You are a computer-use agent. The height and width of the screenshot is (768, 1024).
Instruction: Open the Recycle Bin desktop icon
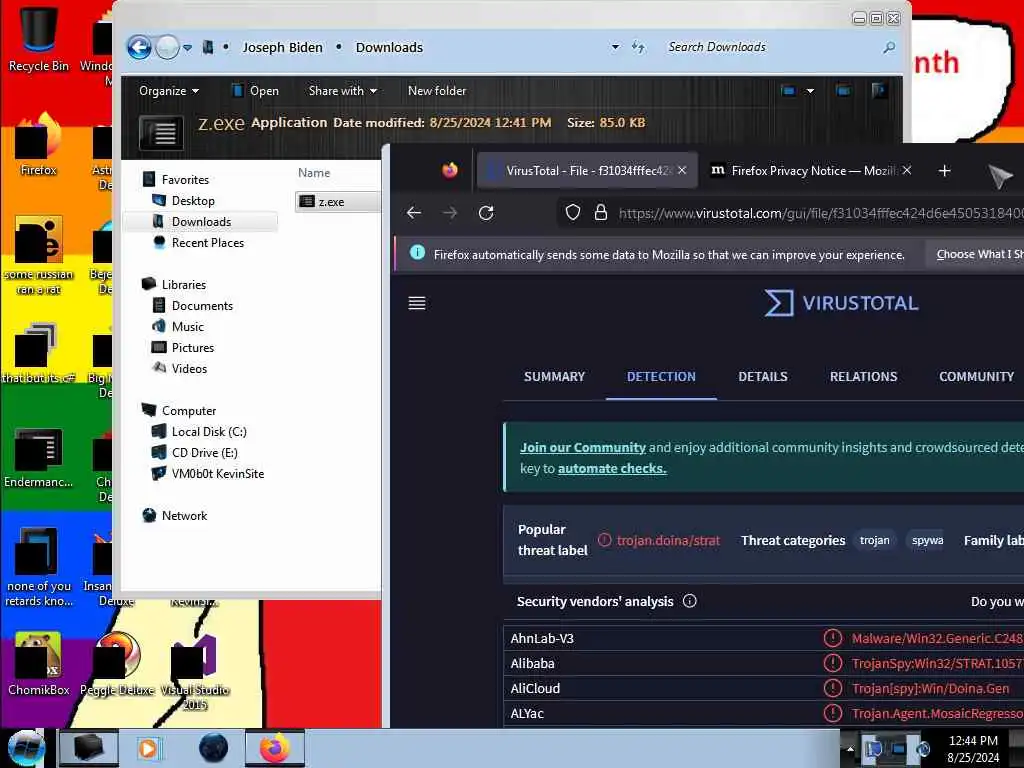[x=39, y=40]
